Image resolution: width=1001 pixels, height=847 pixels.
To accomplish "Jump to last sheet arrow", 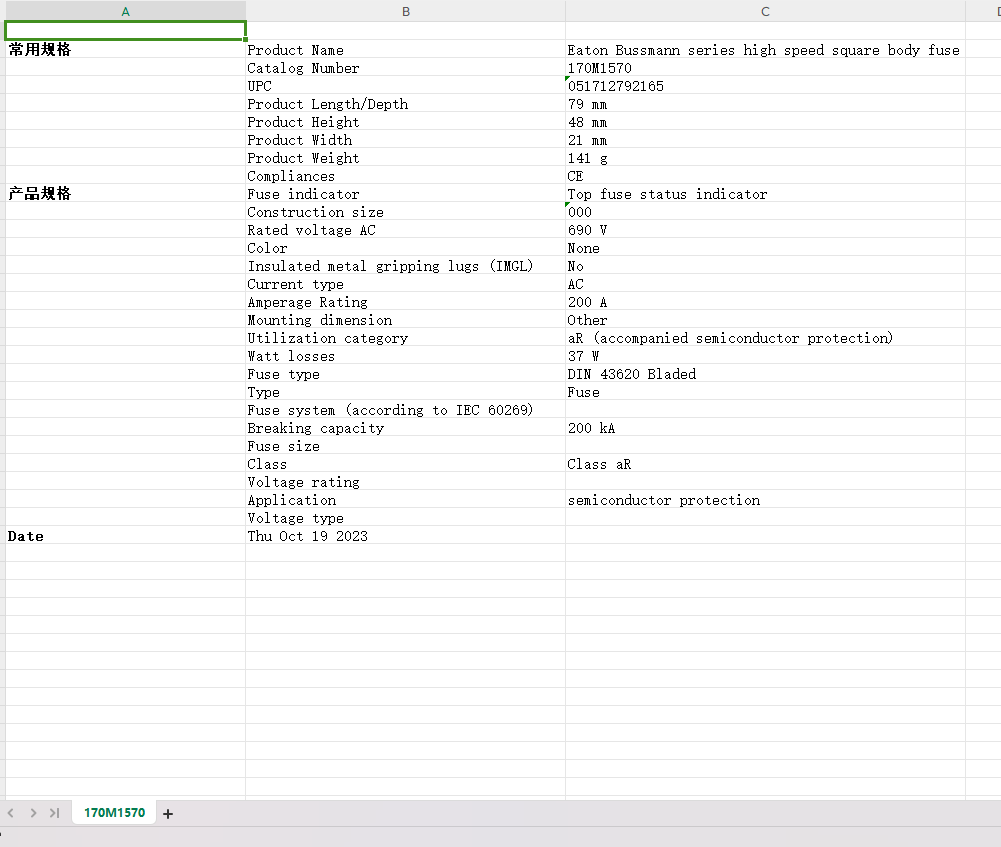I will click(55, 813).
